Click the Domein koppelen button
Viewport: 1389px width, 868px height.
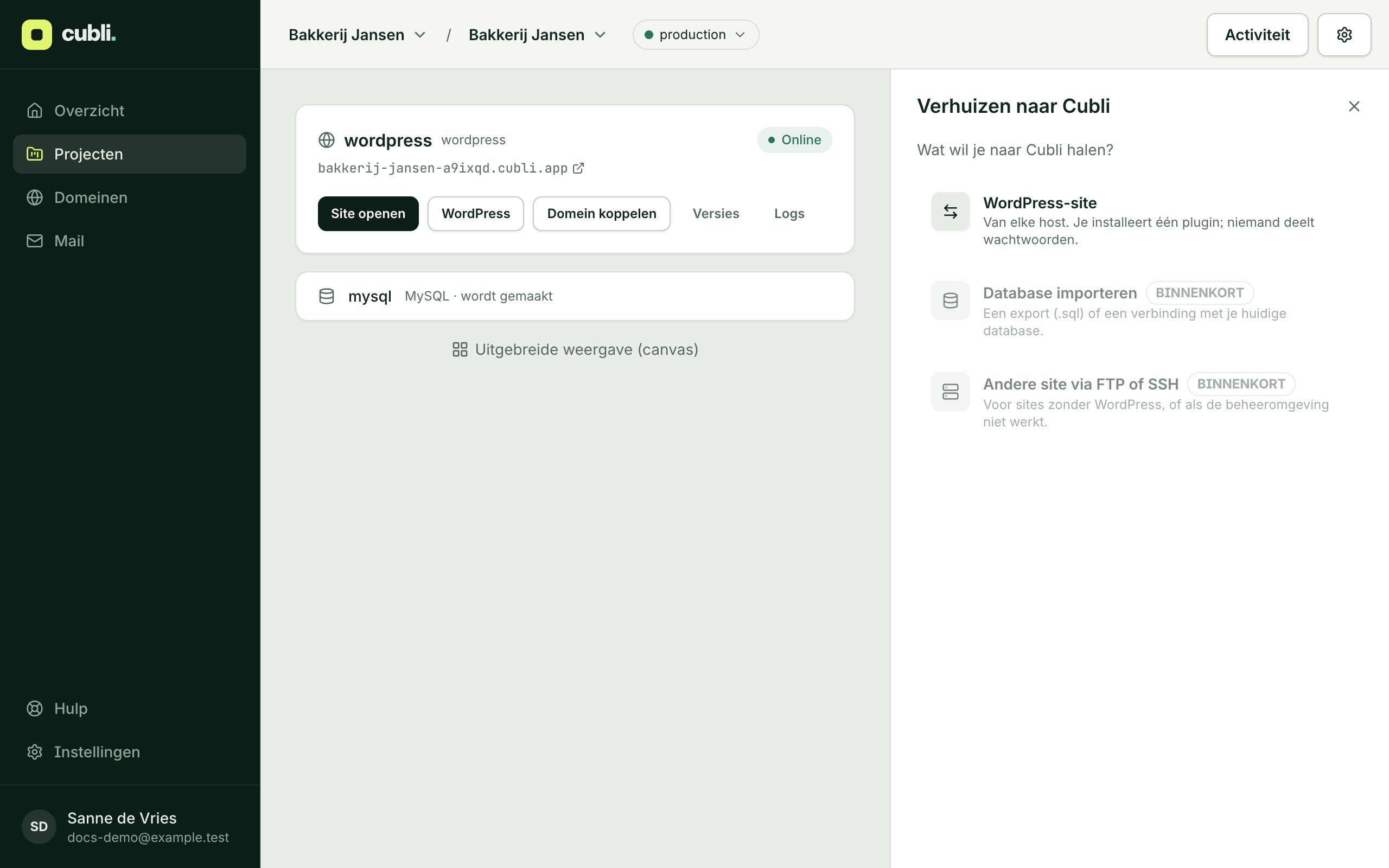click(602, 214)
